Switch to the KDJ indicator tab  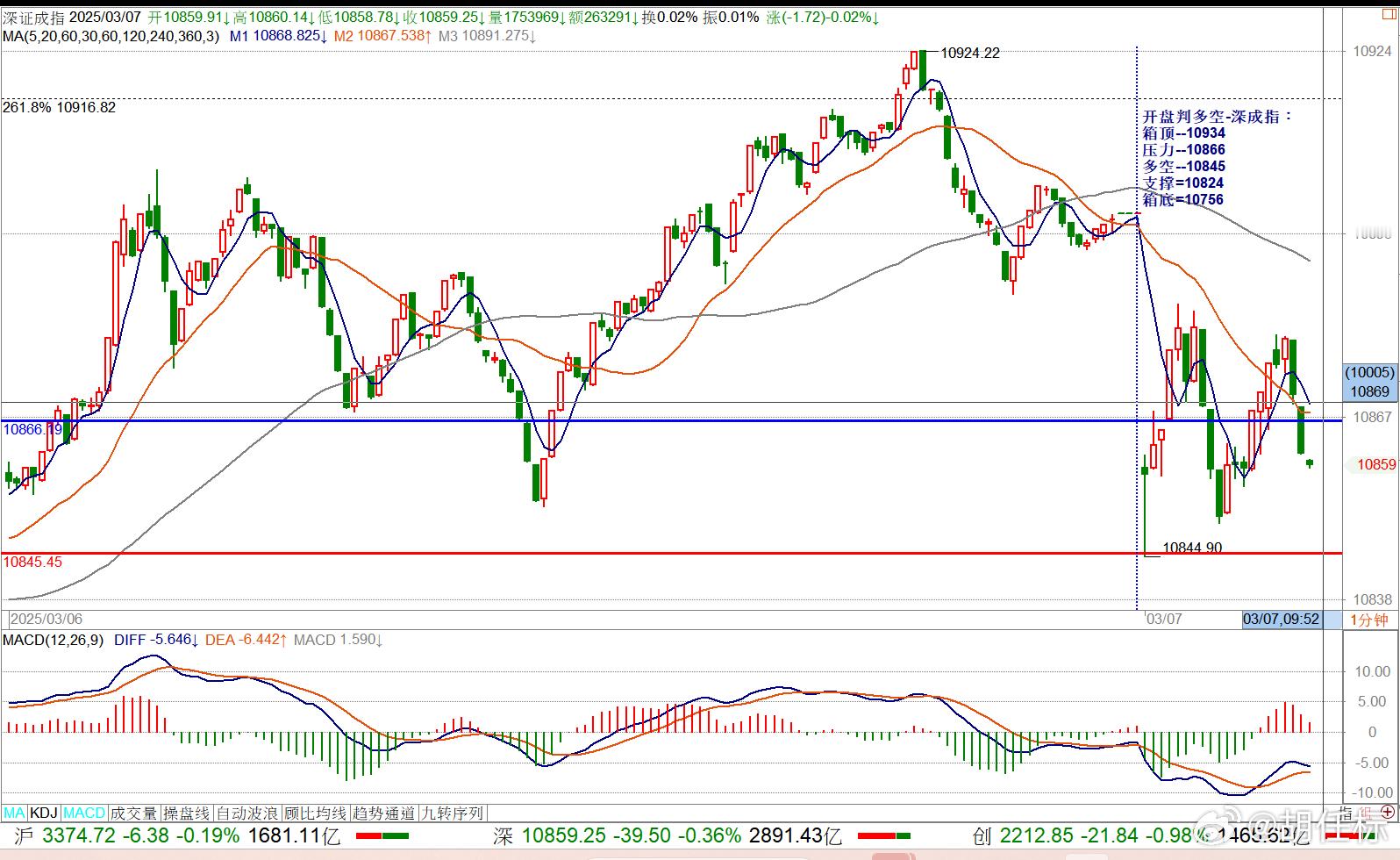coord(45,813)
